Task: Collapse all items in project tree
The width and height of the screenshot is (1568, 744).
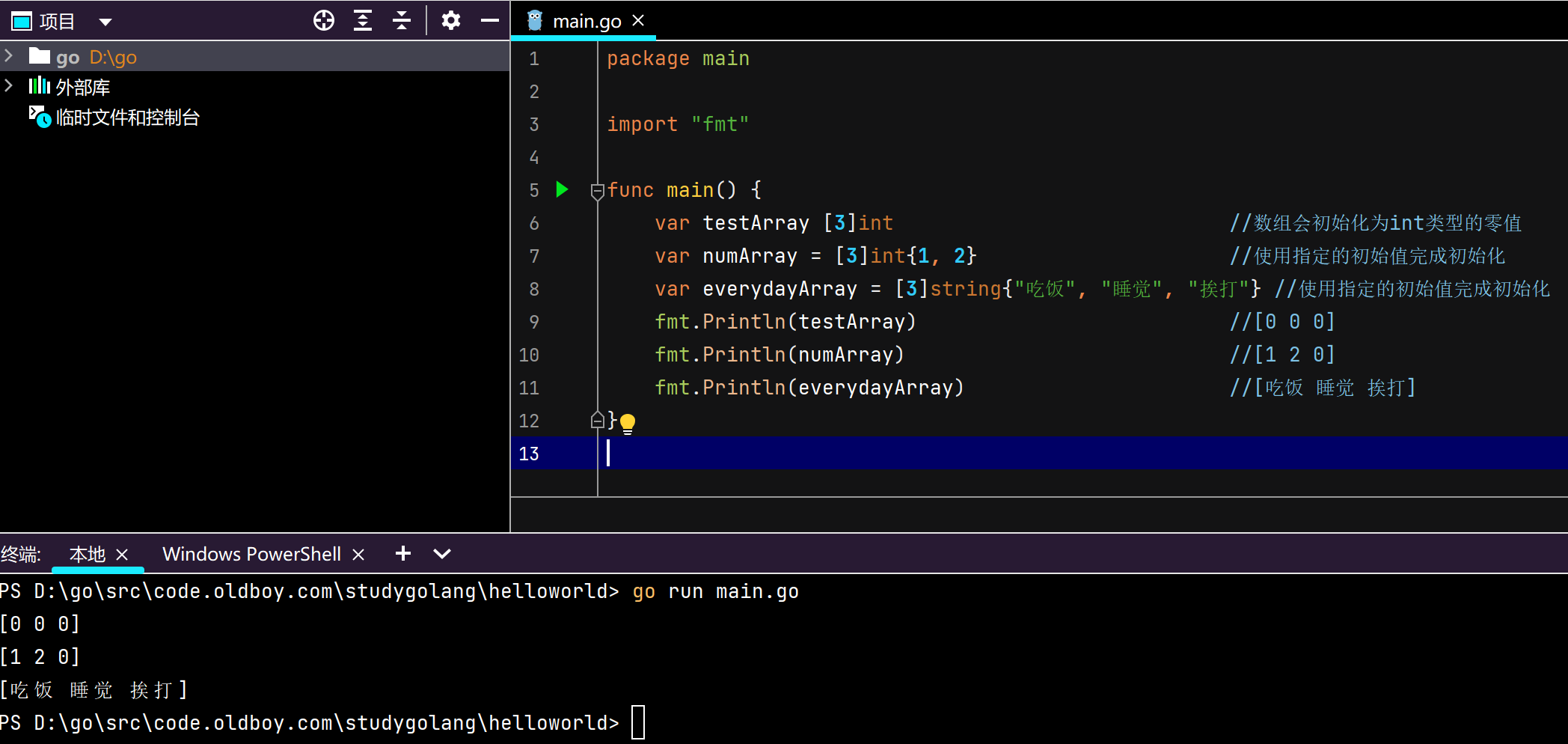Action: 402,21
